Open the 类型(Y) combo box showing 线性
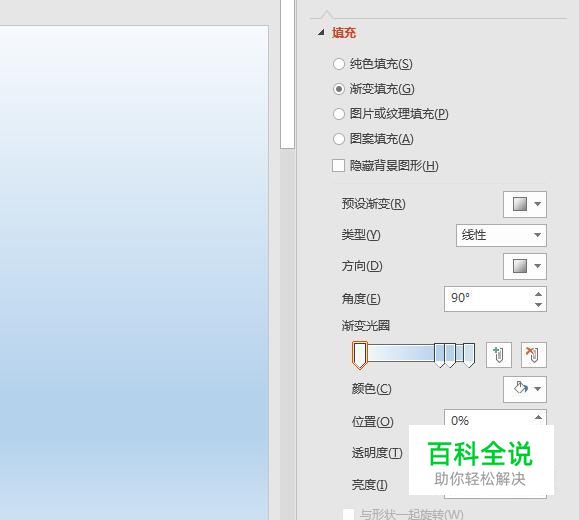This screenshot has height=520, width=579. (501, 235)
